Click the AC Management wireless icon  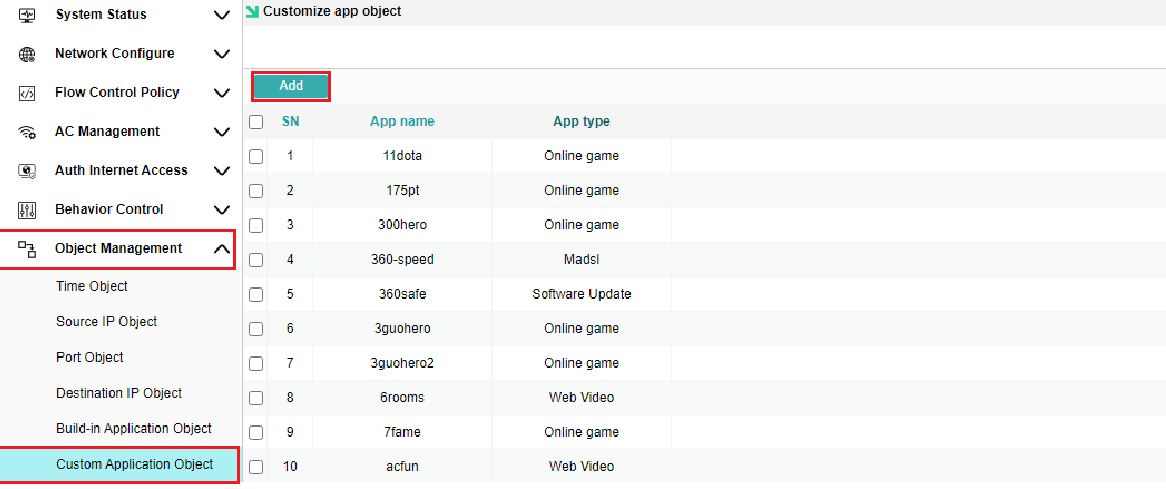pos(27,132)
